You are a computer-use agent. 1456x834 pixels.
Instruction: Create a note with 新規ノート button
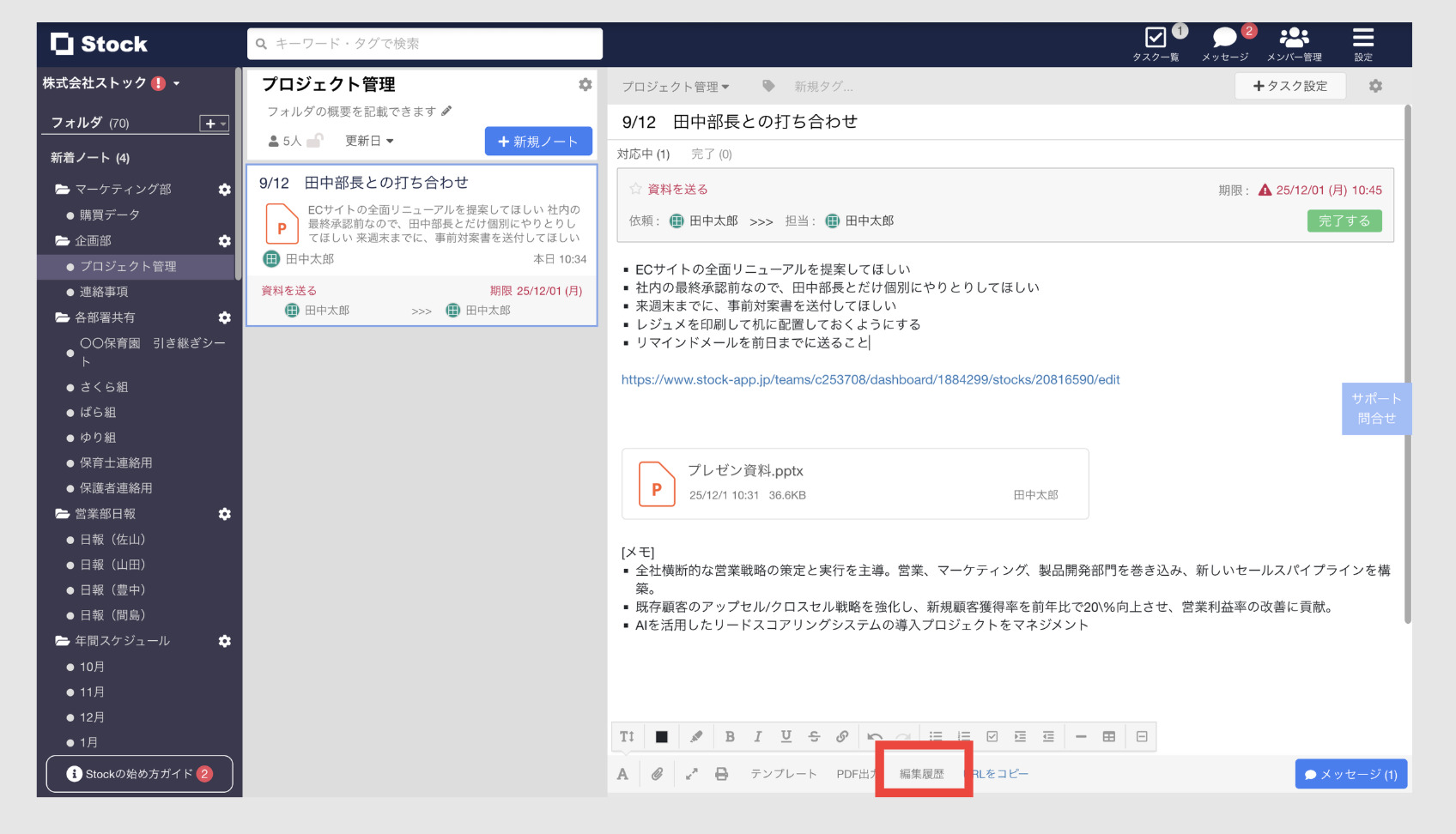point(538,141)
